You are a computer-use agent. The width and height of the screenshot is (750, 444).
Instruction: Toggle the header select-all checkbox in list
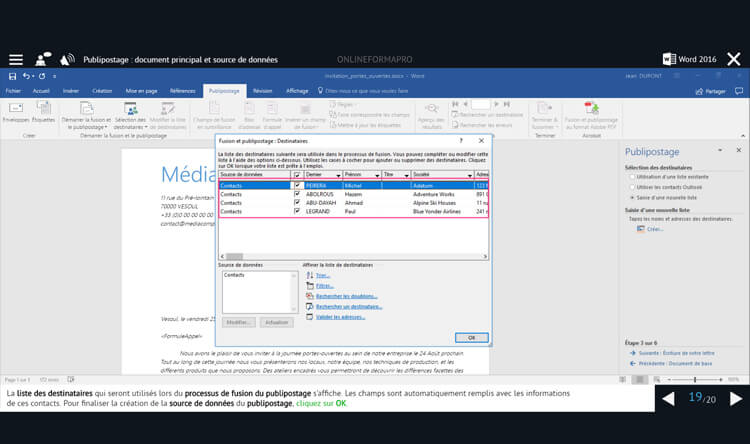pyautogui.click(x=297, y=175)
